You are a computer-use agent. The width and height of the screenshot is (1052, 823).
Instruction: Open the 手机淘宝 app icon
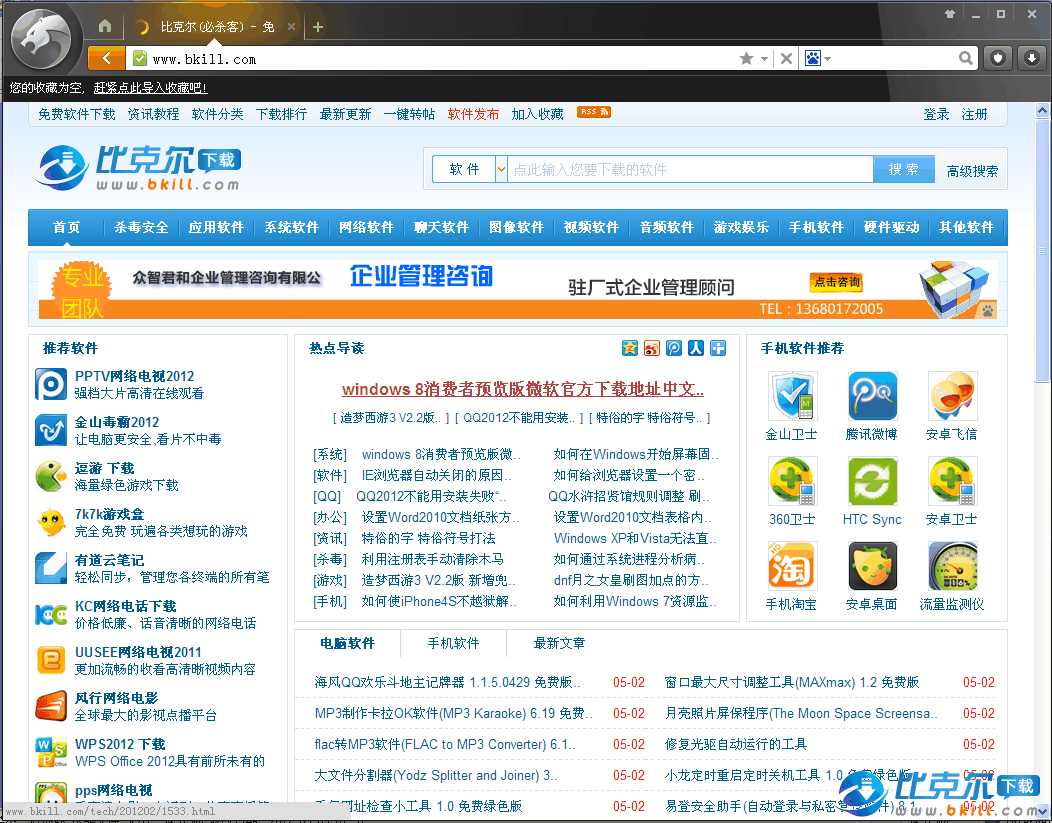tap(792, 567)
